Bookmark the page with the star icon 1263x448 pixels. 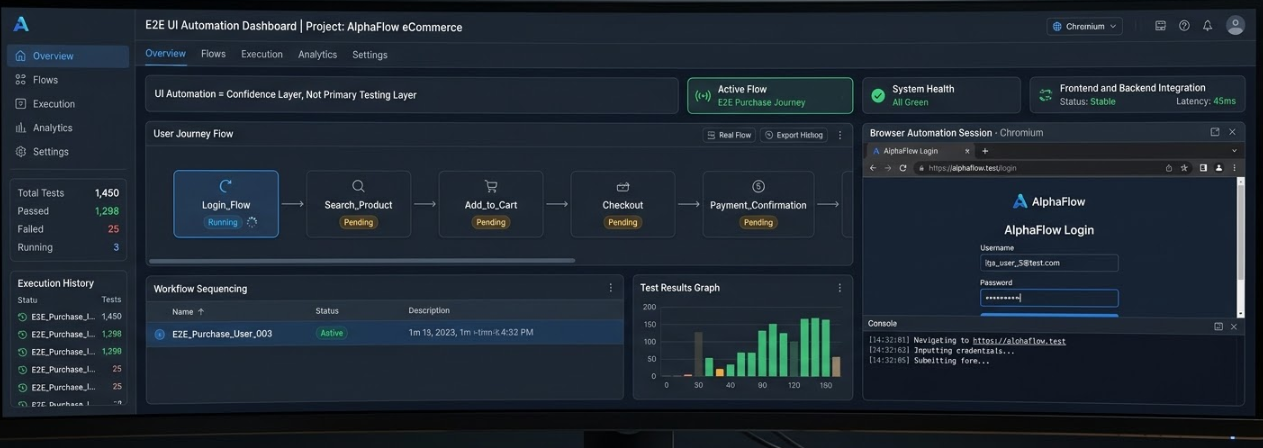1184,168
